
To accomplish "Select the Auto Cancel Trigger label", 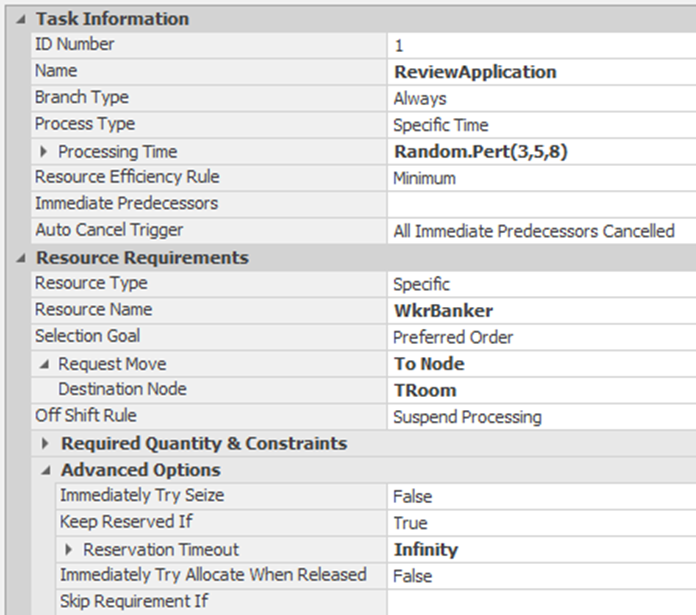I will coord(109,230).
